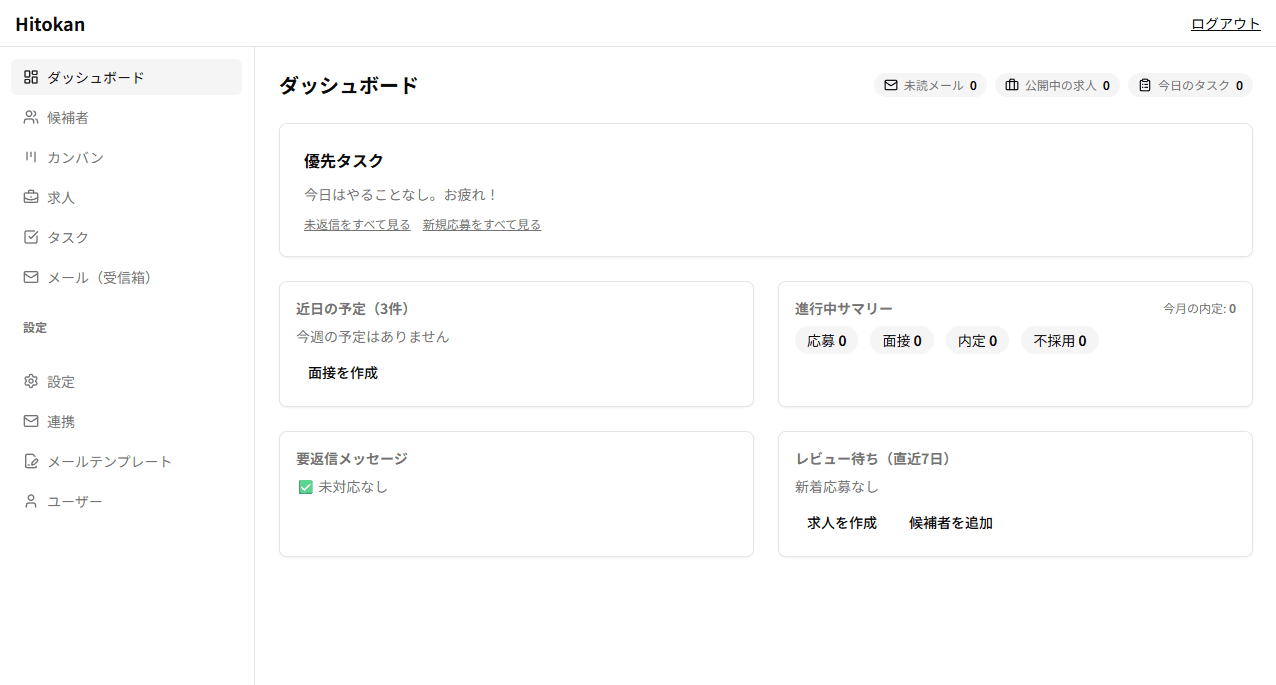
Task: Open the 未読メール counter badge
Action: (x=930, y=85)
